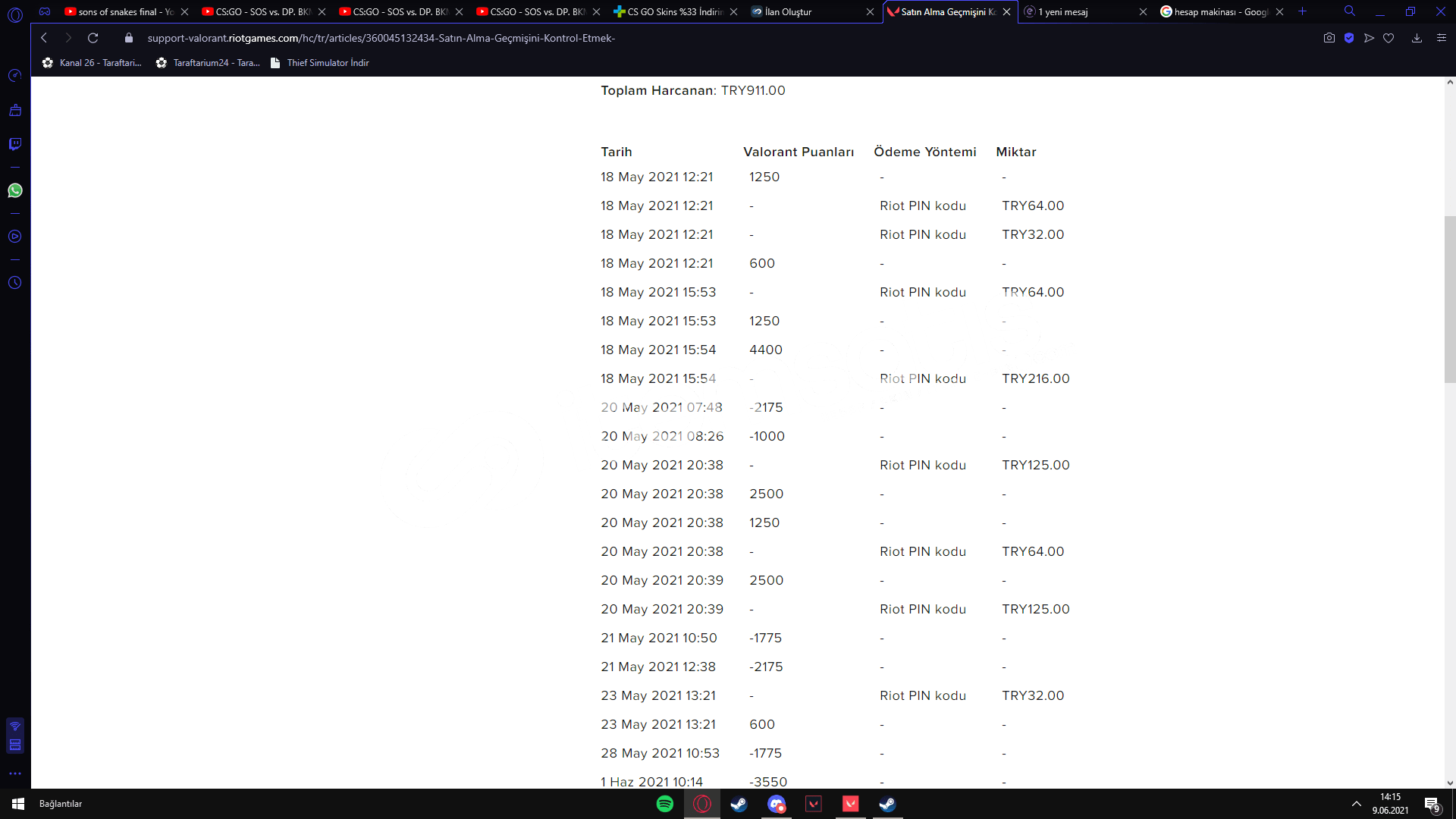Open History clock icon in sidebar
Viewport: 1456px width, 819px height.
pos(15,283)
